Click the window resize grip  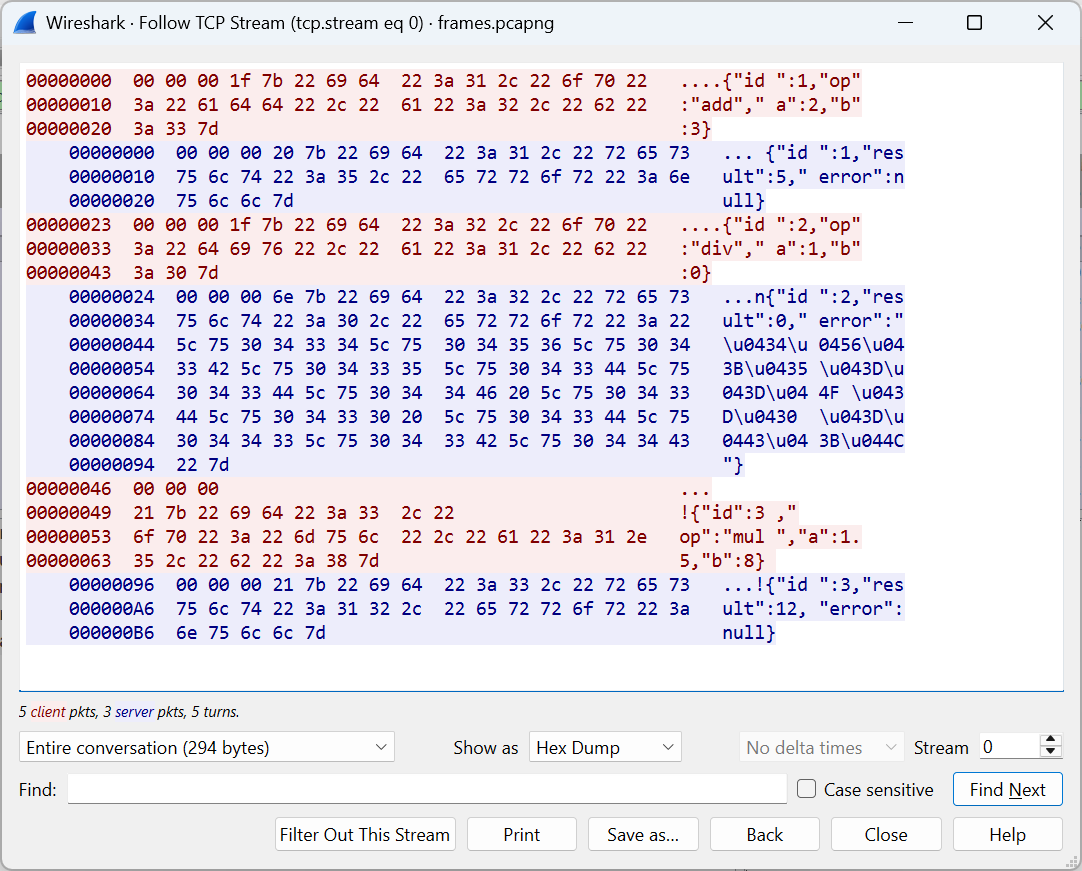[1072, 861]
